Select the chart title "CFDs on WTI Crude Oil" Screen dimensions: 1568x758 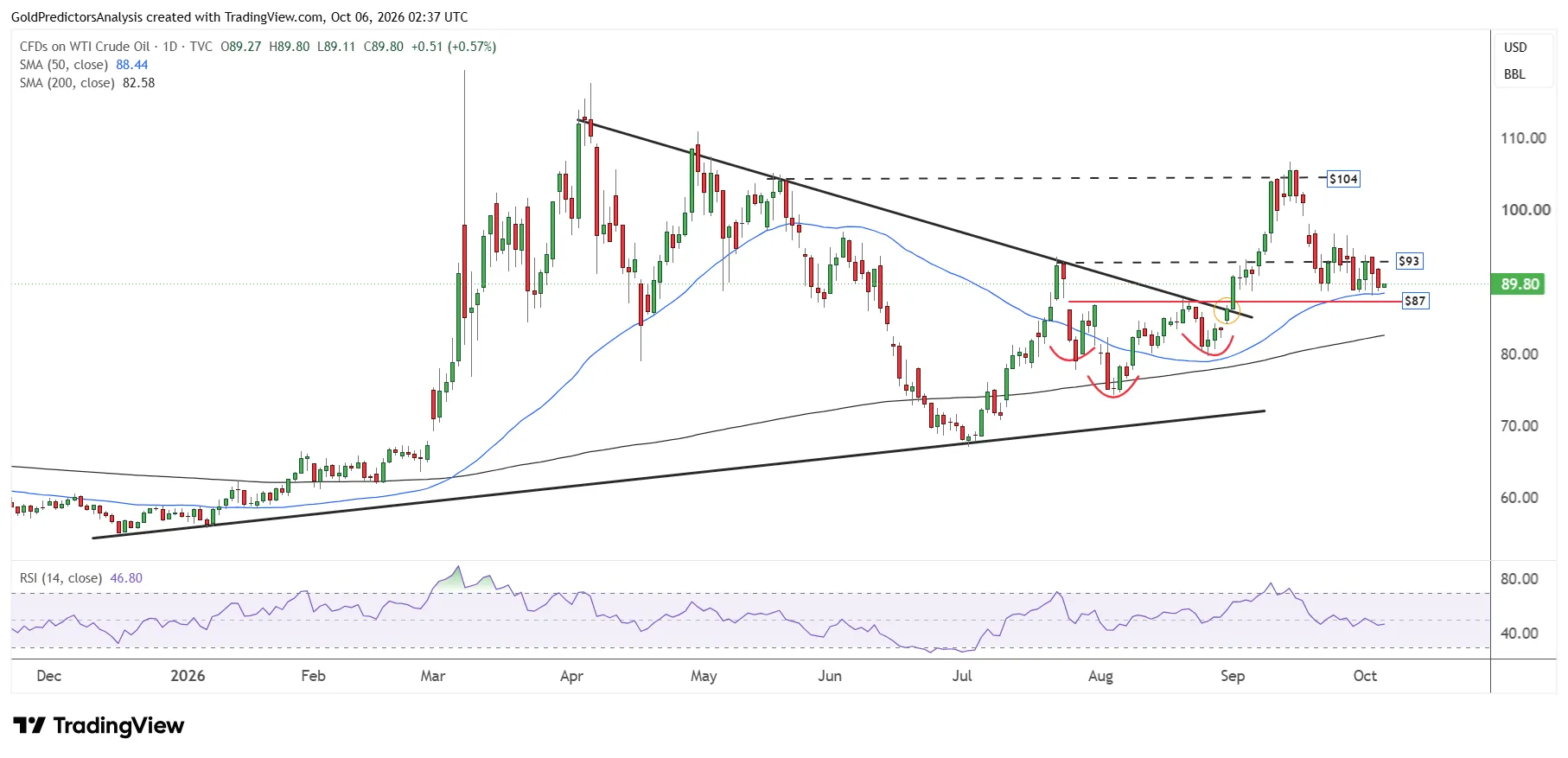coord(85,47)
